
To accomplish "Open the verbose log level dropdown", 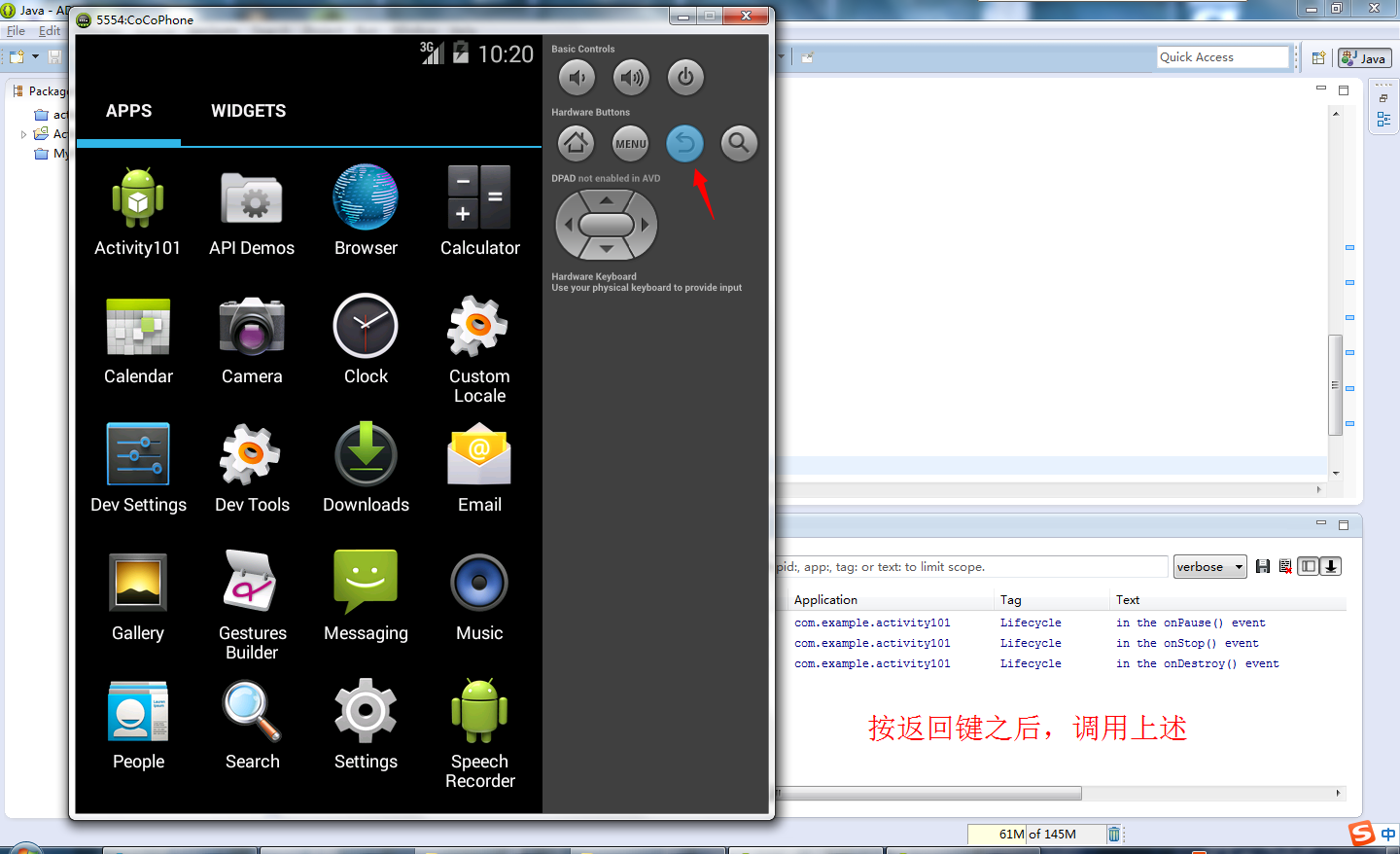I will pyautogui.click(x=1209, y=567).
